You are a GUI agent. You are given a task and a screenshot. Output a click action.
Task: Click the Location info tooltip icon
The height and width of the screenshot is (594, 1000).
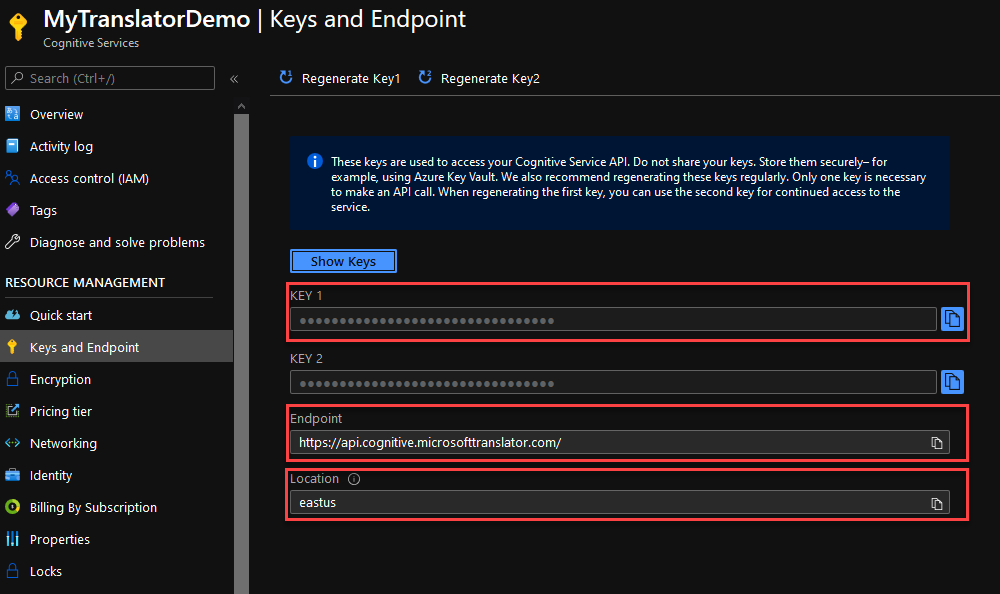tap(354, 479)
